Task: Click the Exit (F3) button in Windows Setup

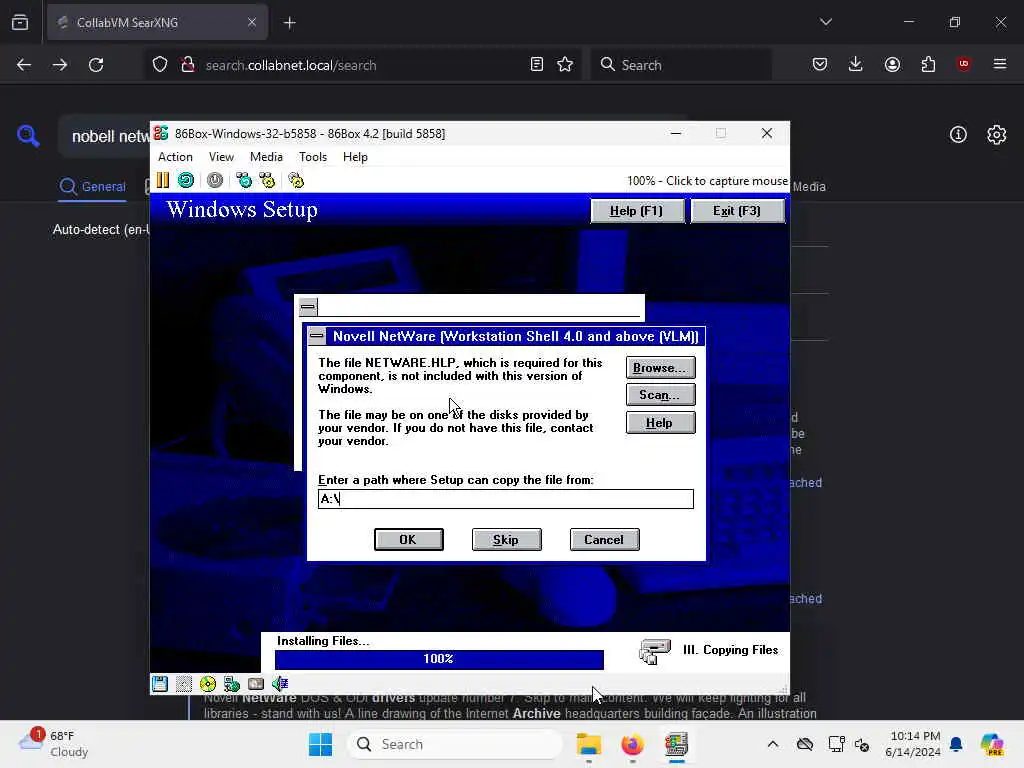Action: [x=737, y=211]
